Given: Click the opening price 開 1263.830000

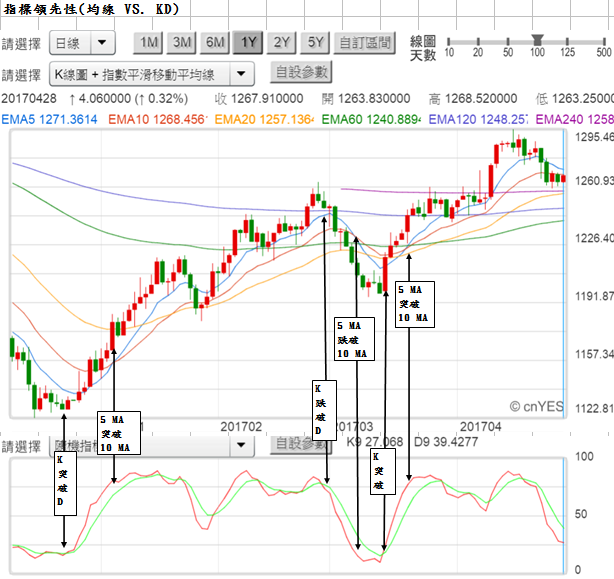Looking at the screenshot, I should (366, 99).
